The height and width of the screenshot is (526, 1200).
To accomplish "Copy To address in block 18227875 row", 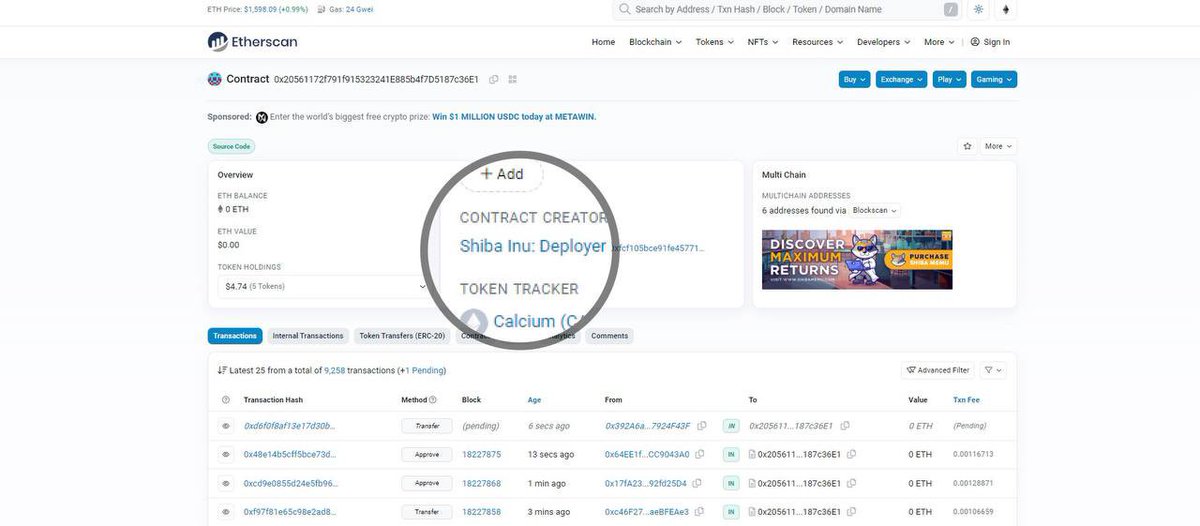I will point(851,454).
